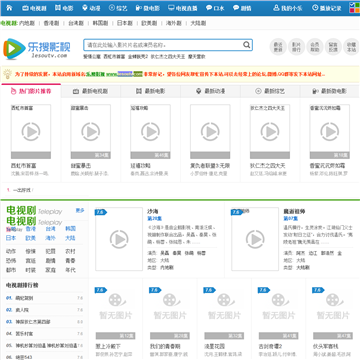The height and width of the screenshot is (360, 360).
Task: Filter TV dramas by 内地剧
Action: (x=27, y=23)
